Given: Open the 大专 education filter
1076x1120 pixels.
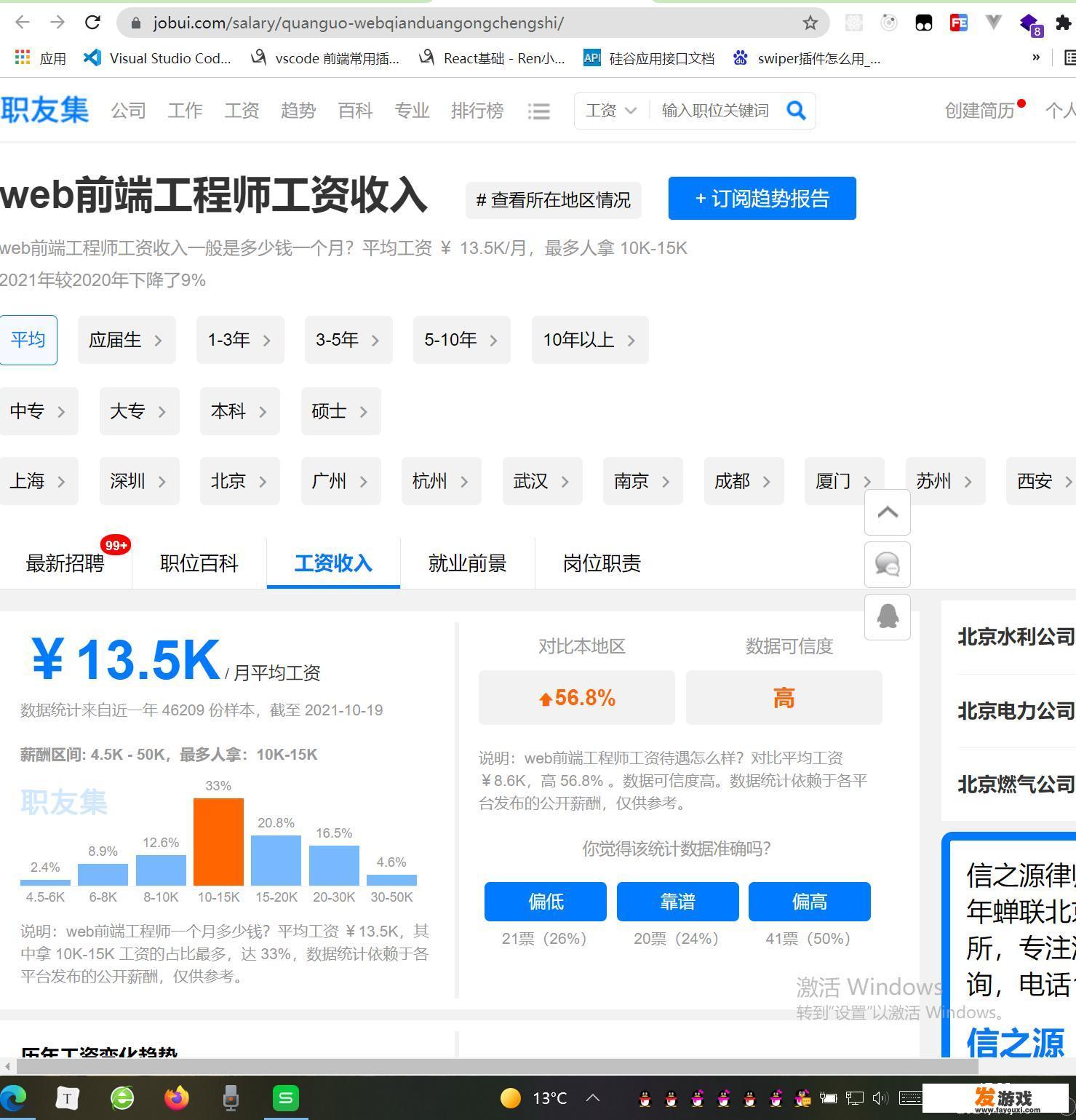Looking at the screenshot, I should point(140,411).
